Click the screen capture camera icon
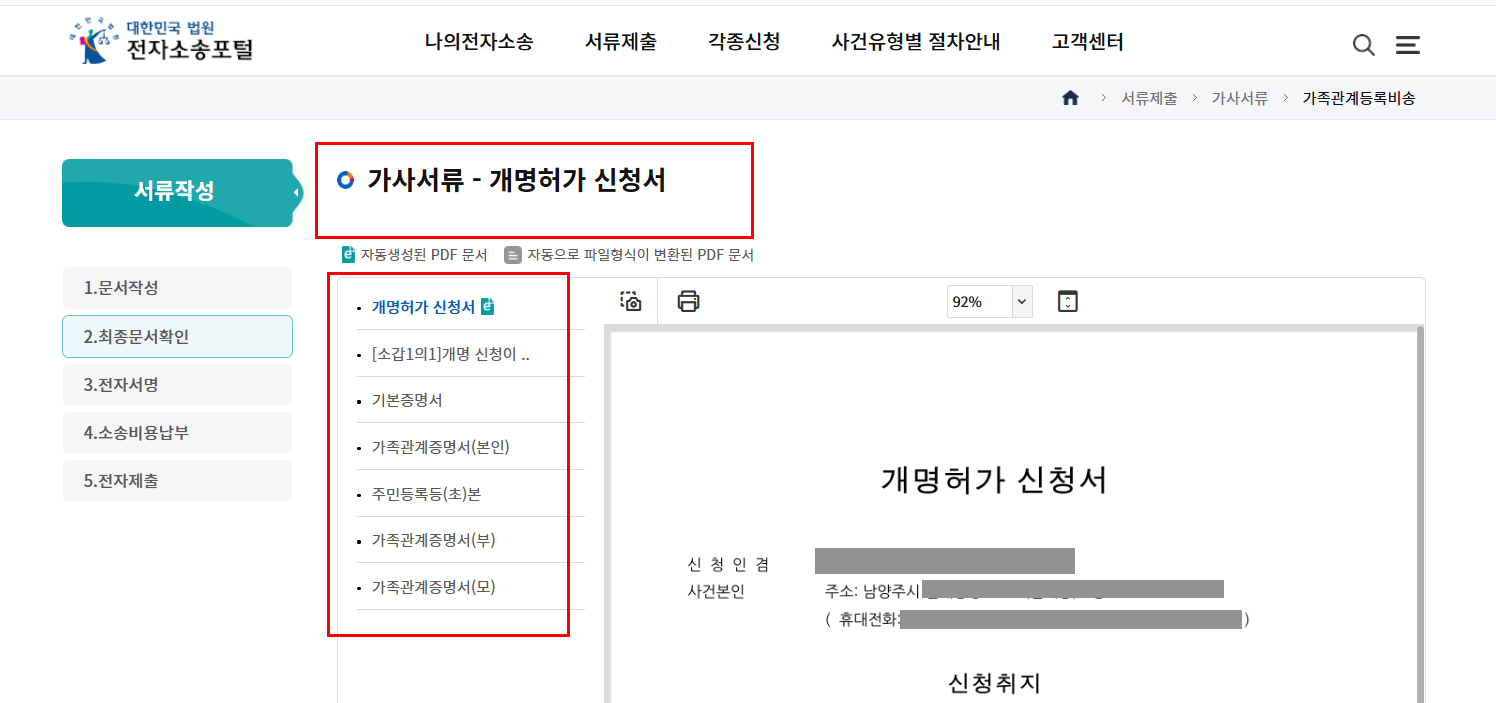The width and height of the screenshot is (1496, 703). (628, 301)
